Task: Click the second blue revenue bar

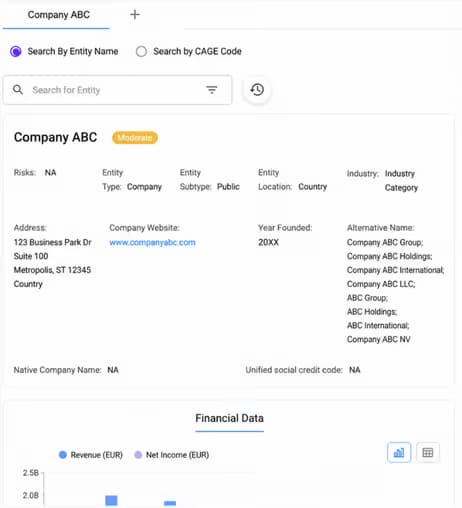Action: pyautogui.click(x=170, y=503)
